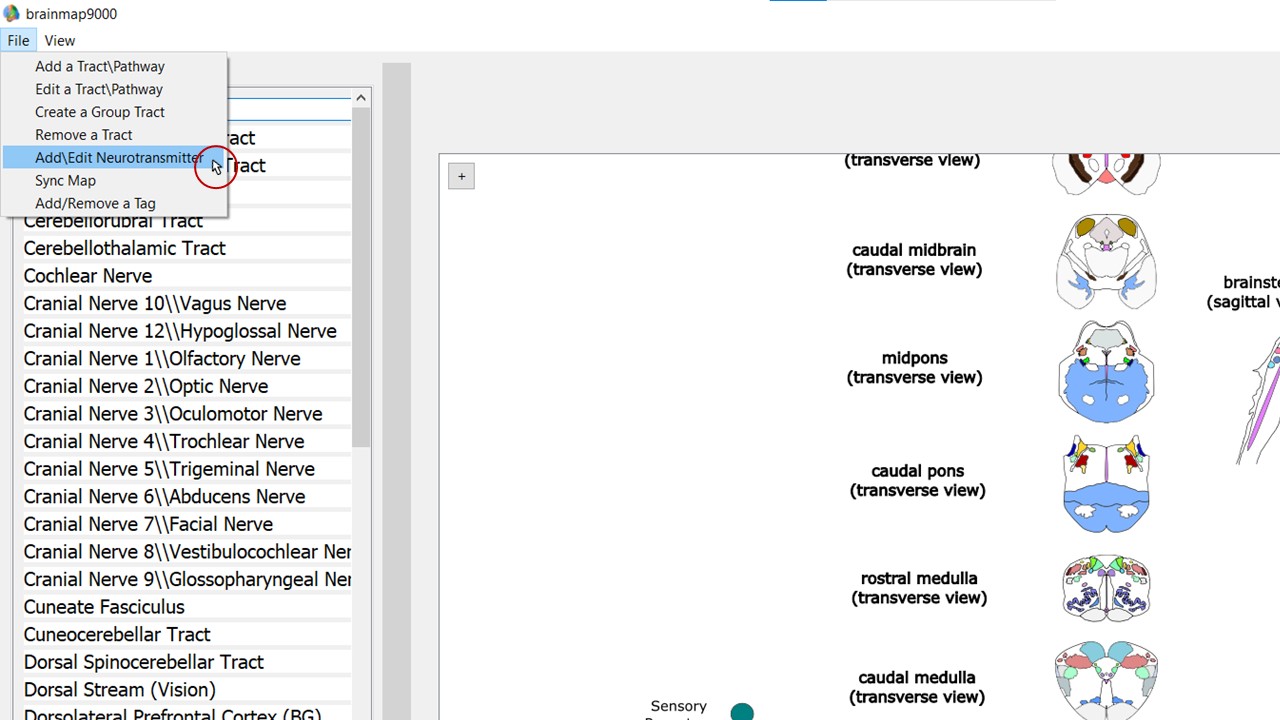Click the caudal medulla transverse diagram
The height and width of the screenshot is (720, 1280).
(1106, 680)
